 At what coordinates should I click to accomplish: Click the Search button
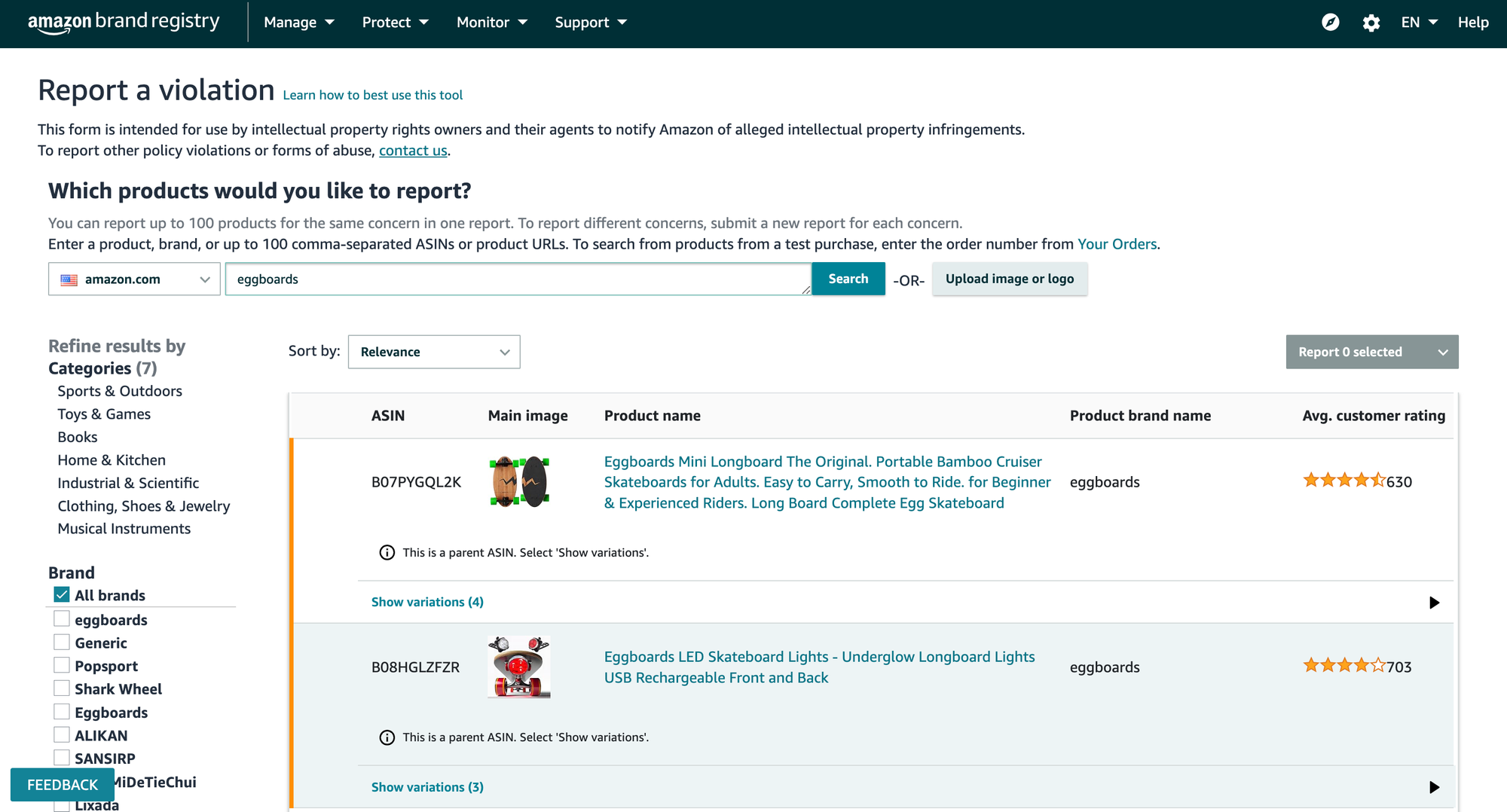pos(848,279)
